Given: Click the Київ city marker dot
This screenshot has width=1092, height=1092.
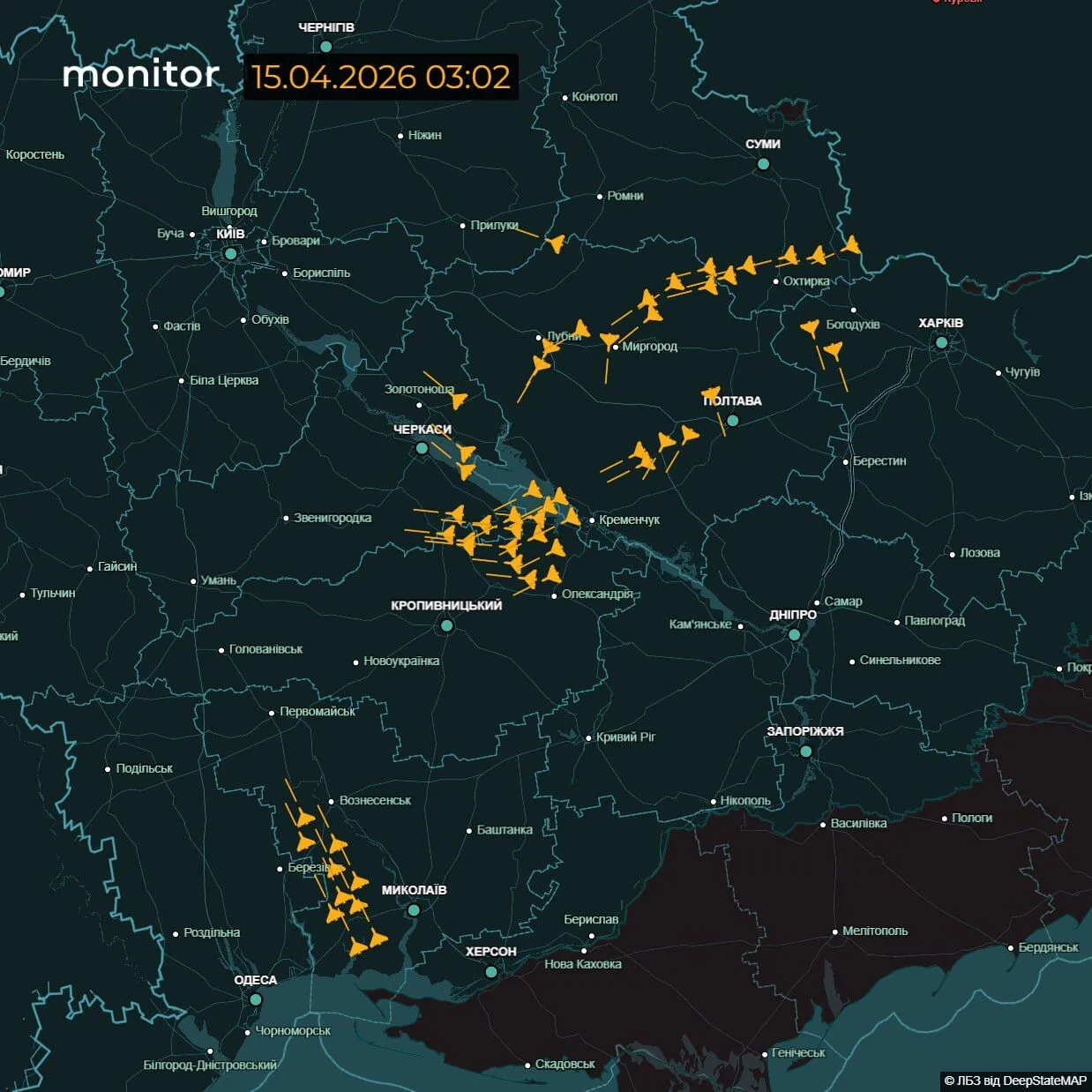Looking at the screenshot, I should click(x=230, y=253).
